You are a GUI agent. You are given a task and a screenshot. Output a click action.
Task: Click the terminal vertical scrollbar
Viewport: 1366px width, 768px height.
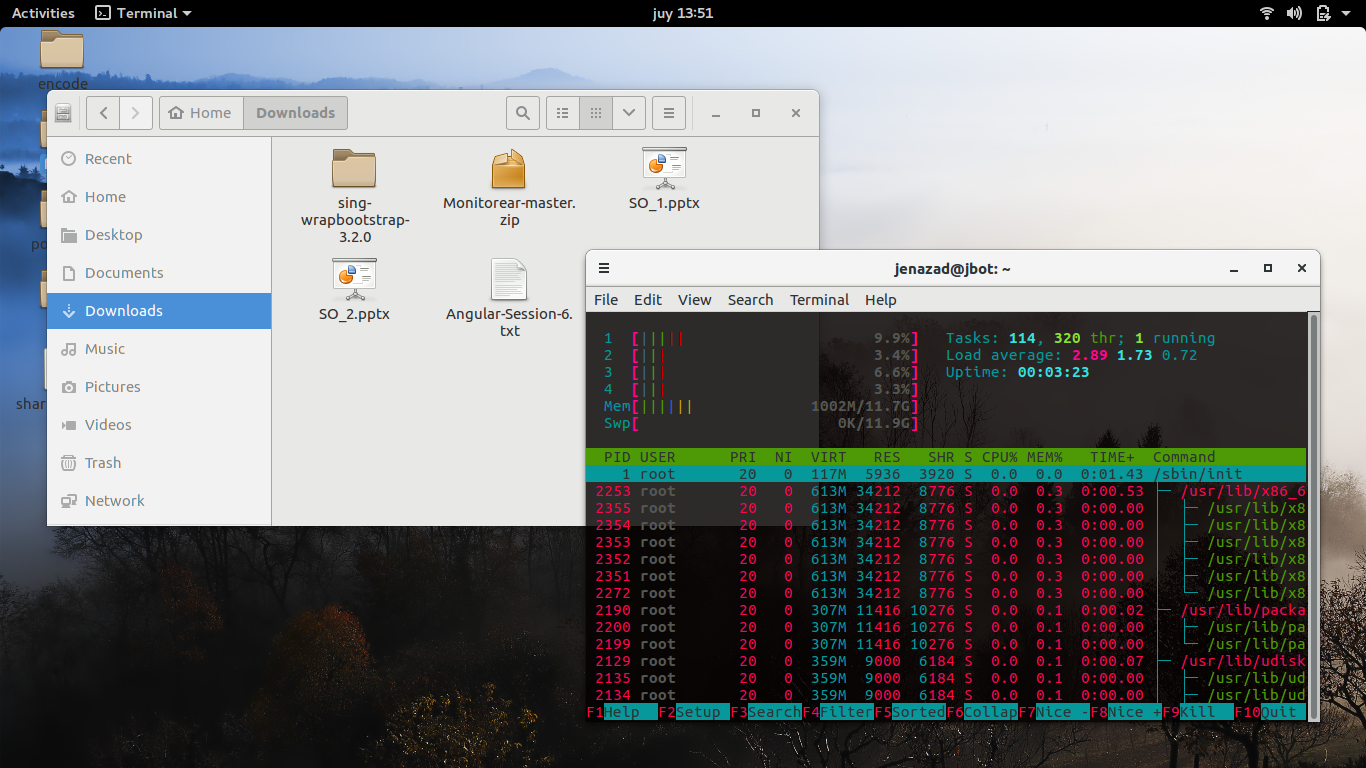[1313, 516]
